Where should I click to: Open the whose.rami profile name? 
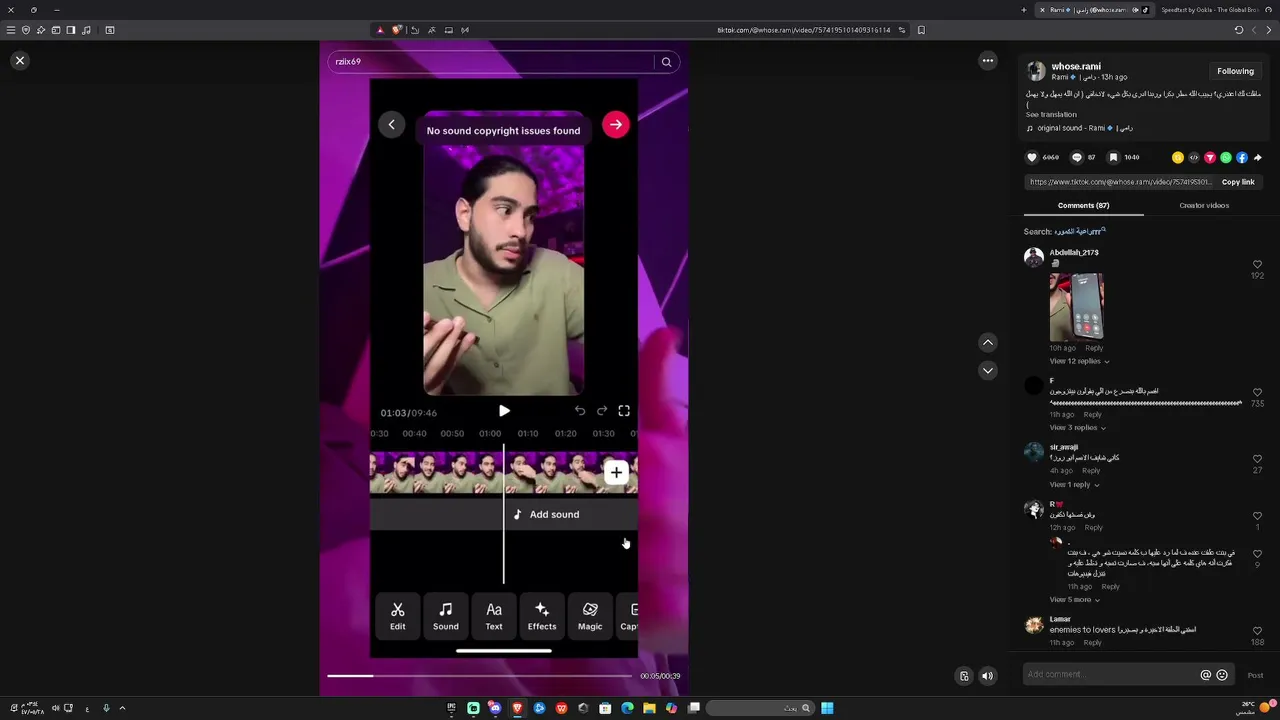(x=1076, y=66)
